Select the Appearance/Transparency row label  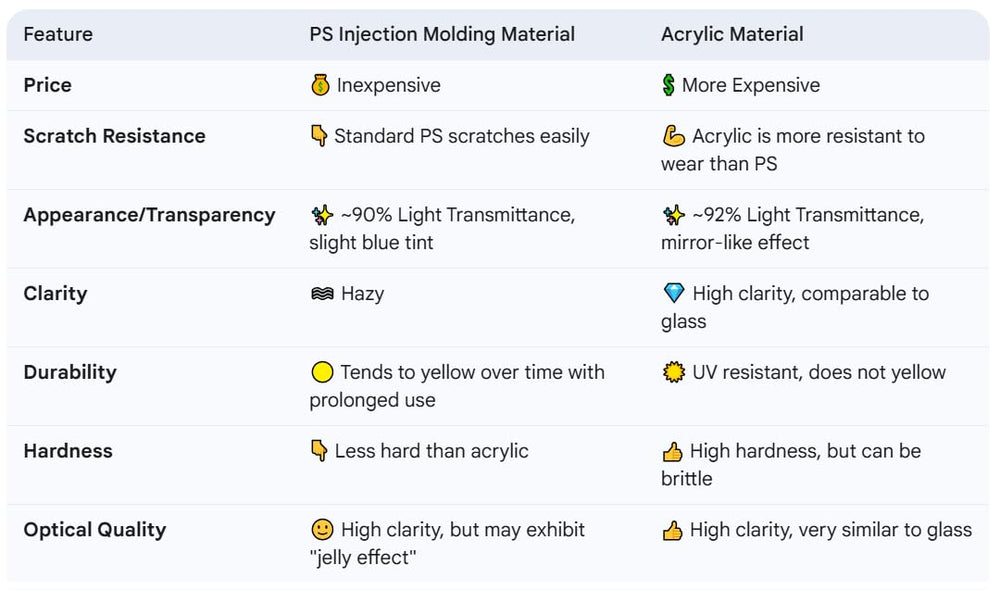[149, 215]
